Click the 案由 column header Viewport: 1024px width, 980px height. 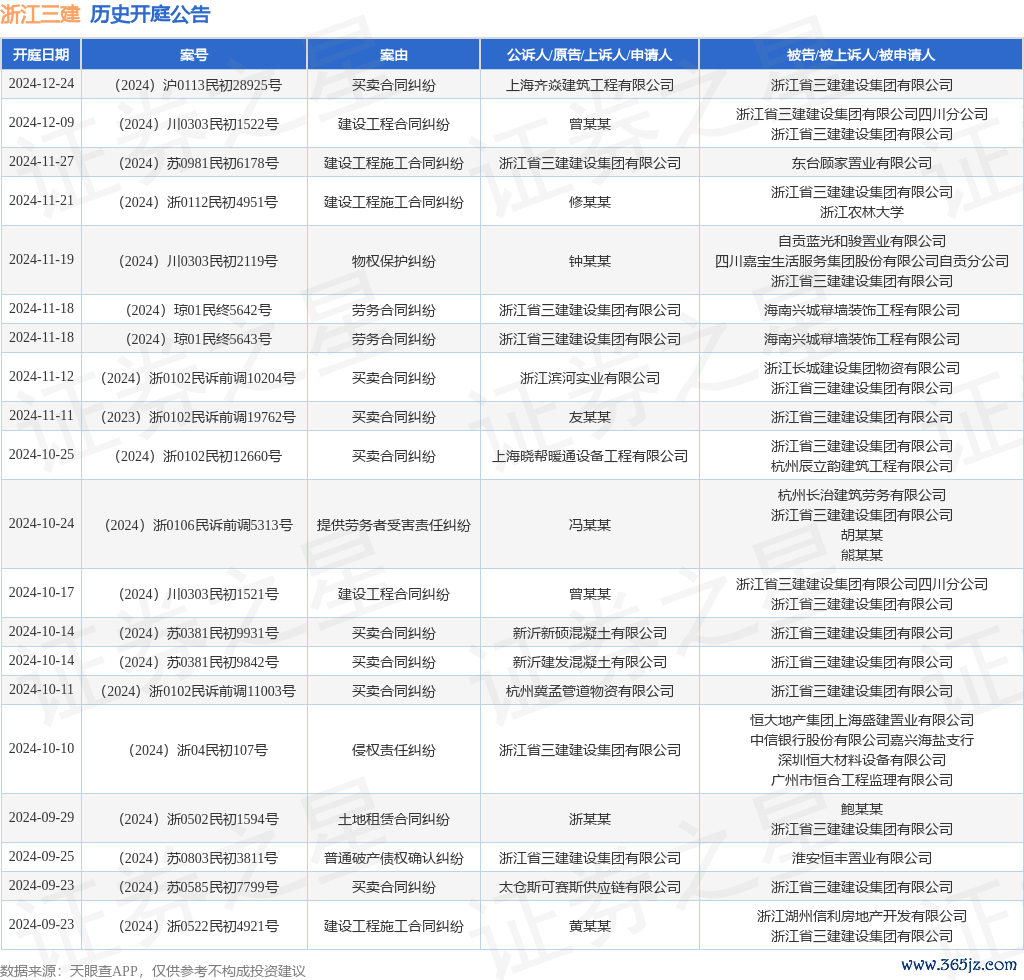coord(394,55)
